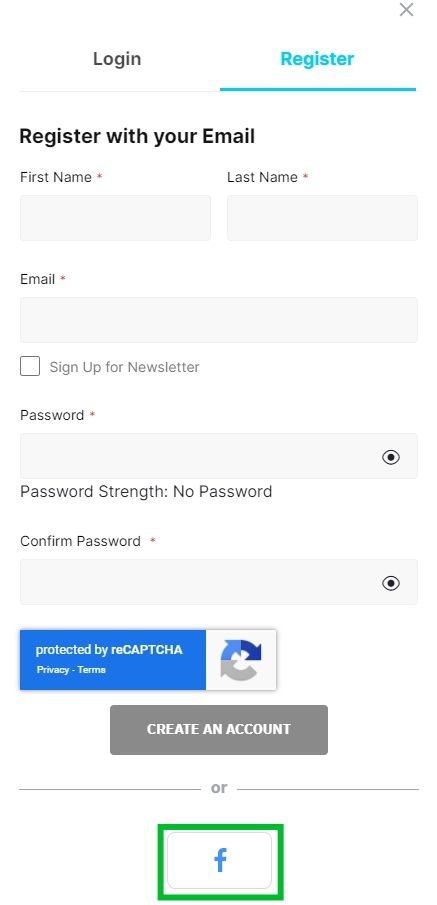
Task: Click the Sign Up for Newsletter label
Action: pos(124,367)
